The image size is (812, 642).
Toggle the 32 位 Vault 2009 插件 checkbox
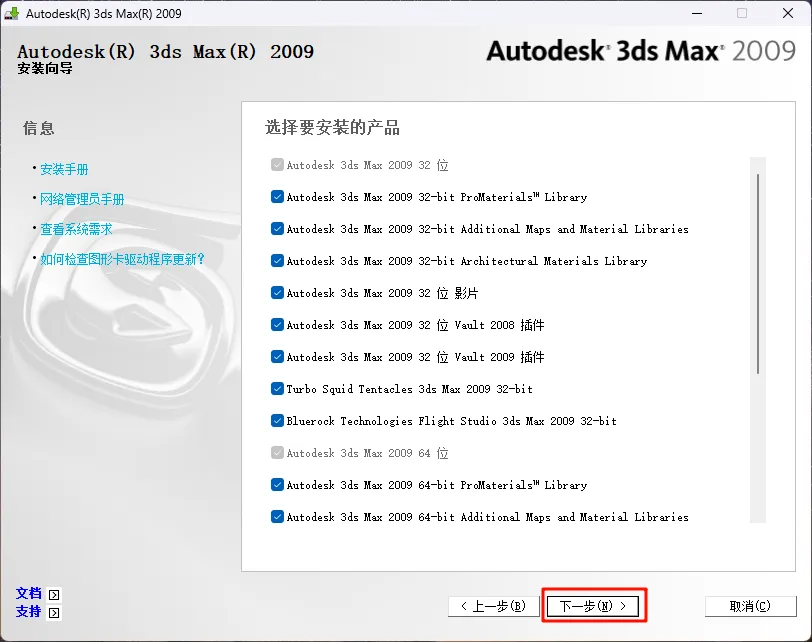[x=277, y=357]
